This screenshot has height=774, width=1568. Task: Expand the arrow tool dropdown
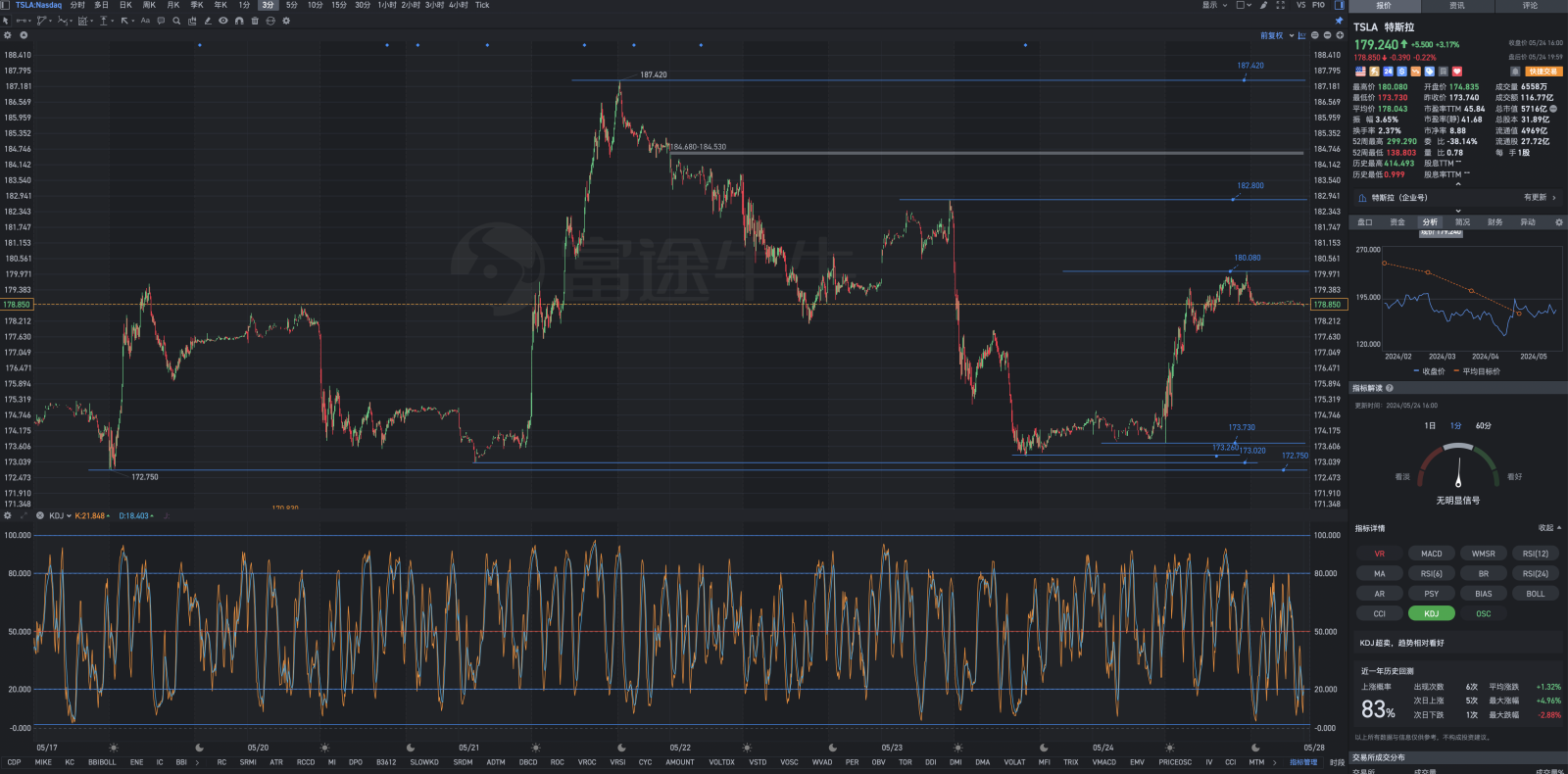pyautogui.click(x=133, y=21)
